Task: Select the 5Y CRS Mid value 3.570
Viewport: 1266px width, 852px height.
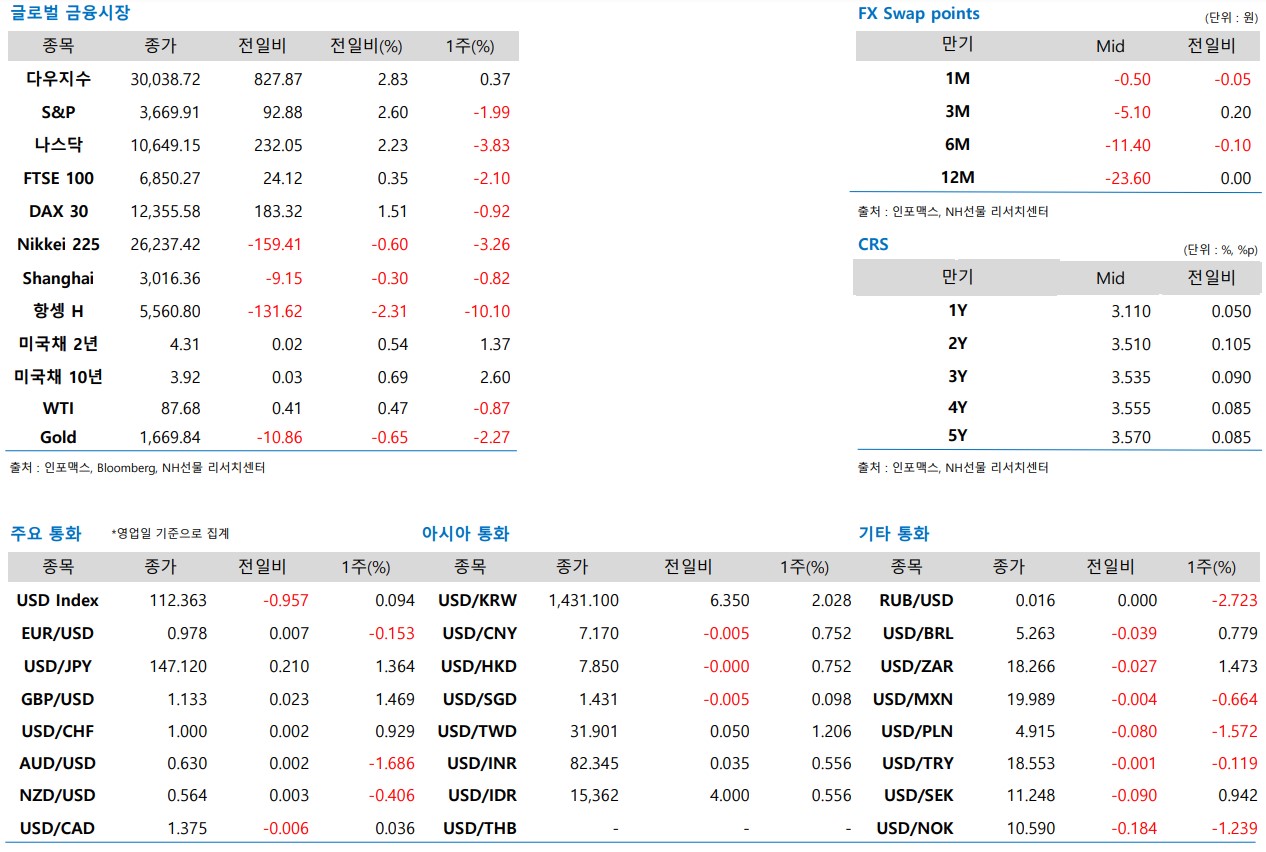Action: 1130,437
